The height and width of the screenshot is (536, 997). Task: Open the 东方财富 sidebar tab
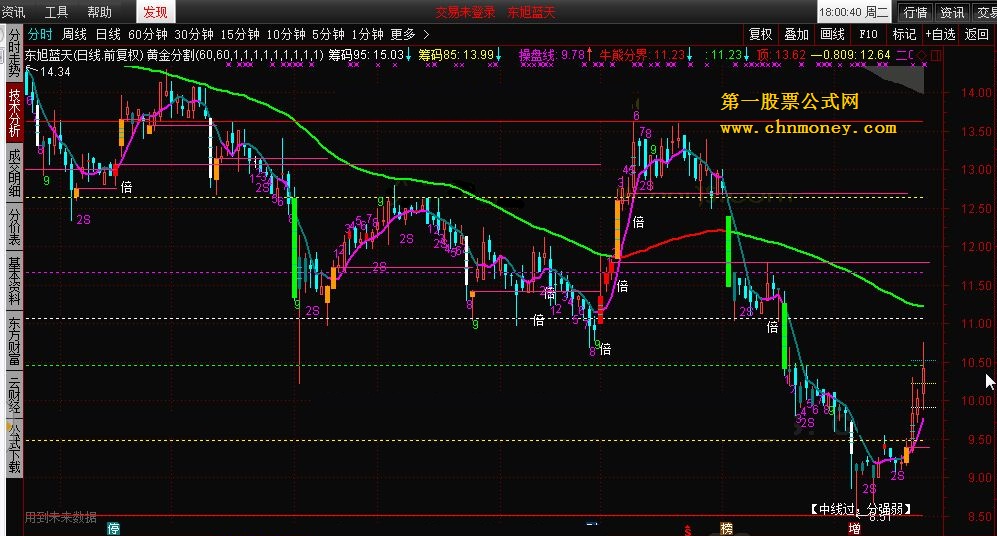click(x=14, y=340)
